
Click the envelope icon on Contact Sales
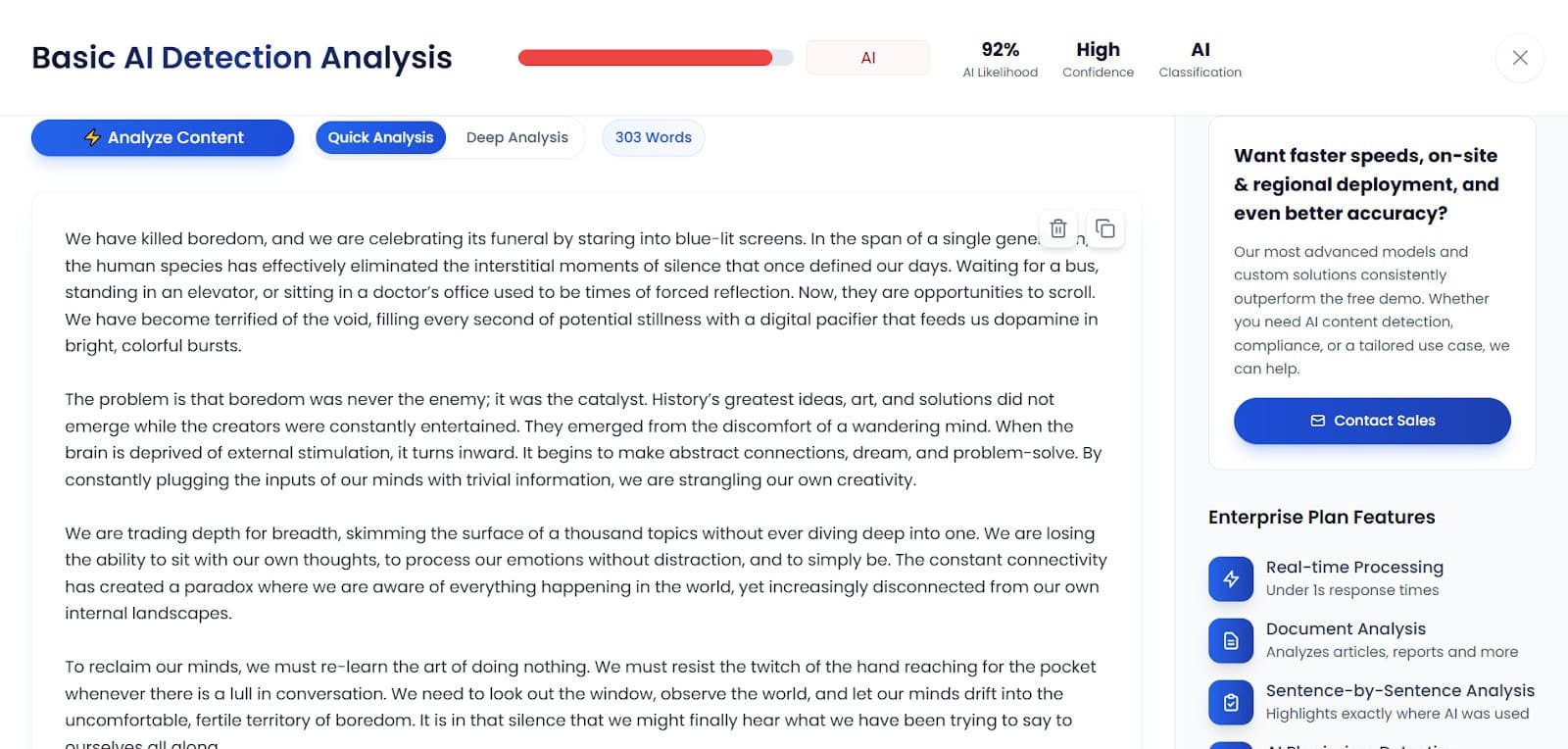click(x=1317, y=421)
